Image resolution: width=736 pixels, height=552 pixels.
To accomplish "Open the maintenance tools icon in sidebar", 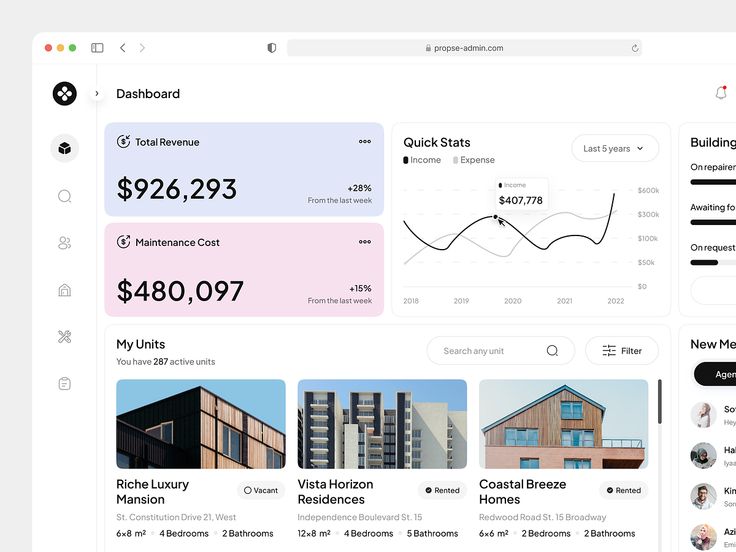I will pos(65,337).
